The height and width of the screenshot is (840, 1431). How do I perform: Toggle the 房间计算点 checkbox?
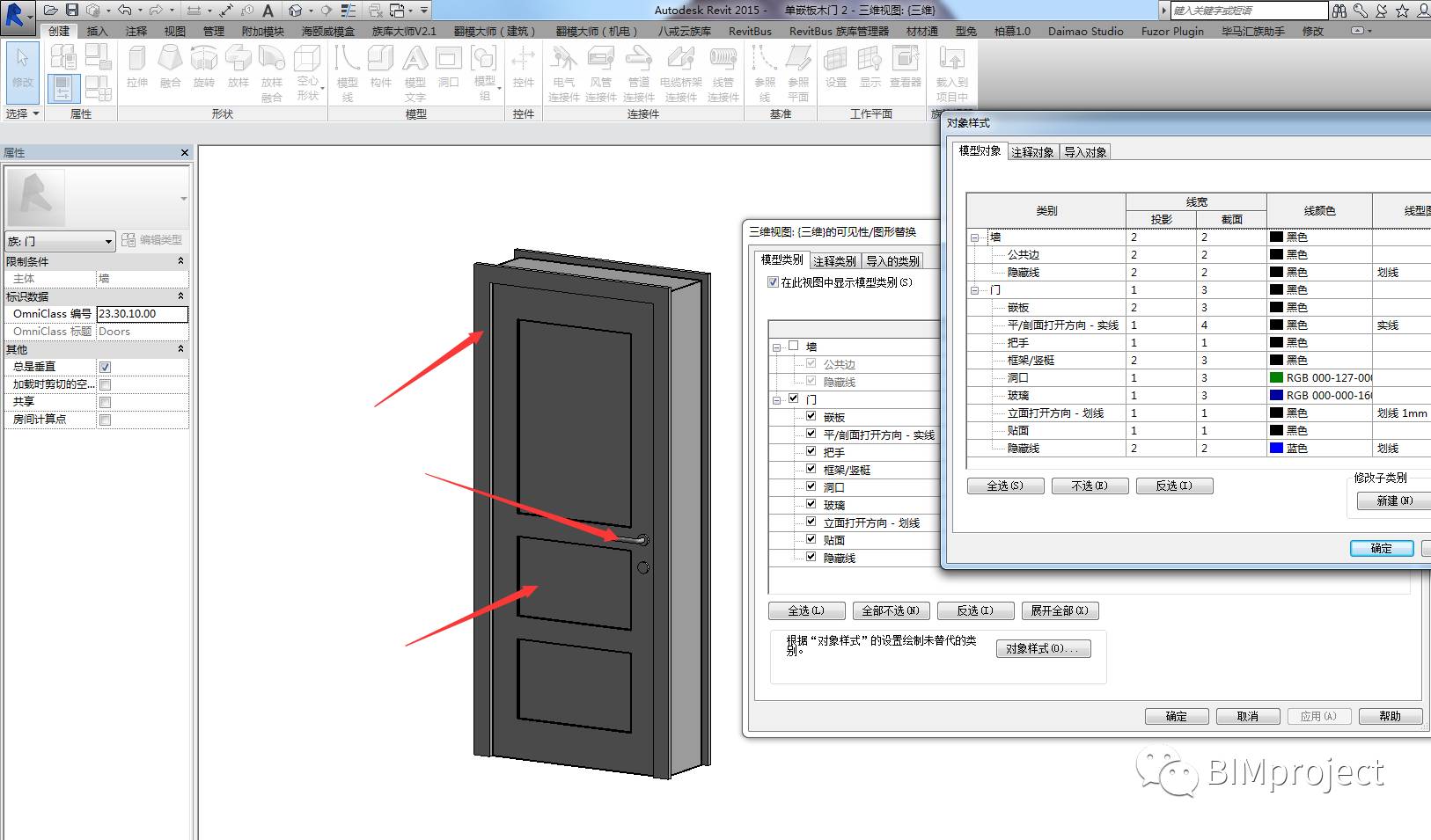[105, 420]
